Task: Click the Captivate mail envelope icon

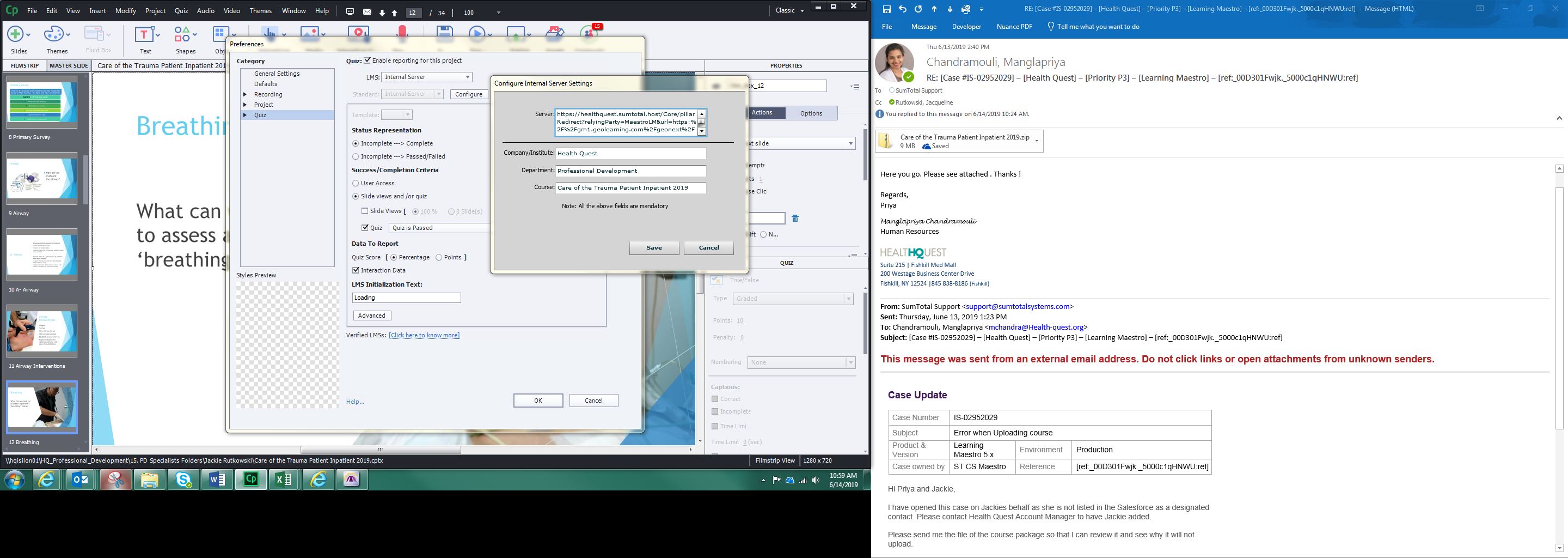Action: [367, 11]
